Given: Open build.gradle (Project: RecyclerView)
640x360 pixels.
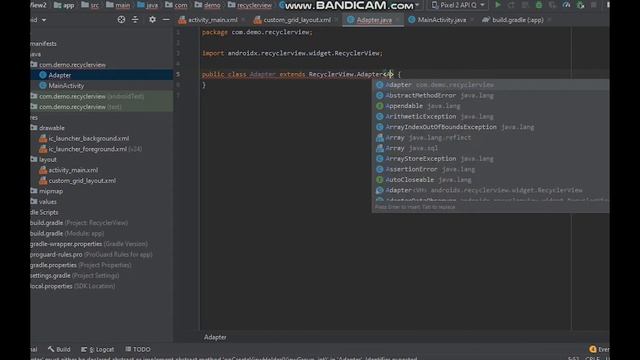Looking at the screenshot, I should pos(79,223).
